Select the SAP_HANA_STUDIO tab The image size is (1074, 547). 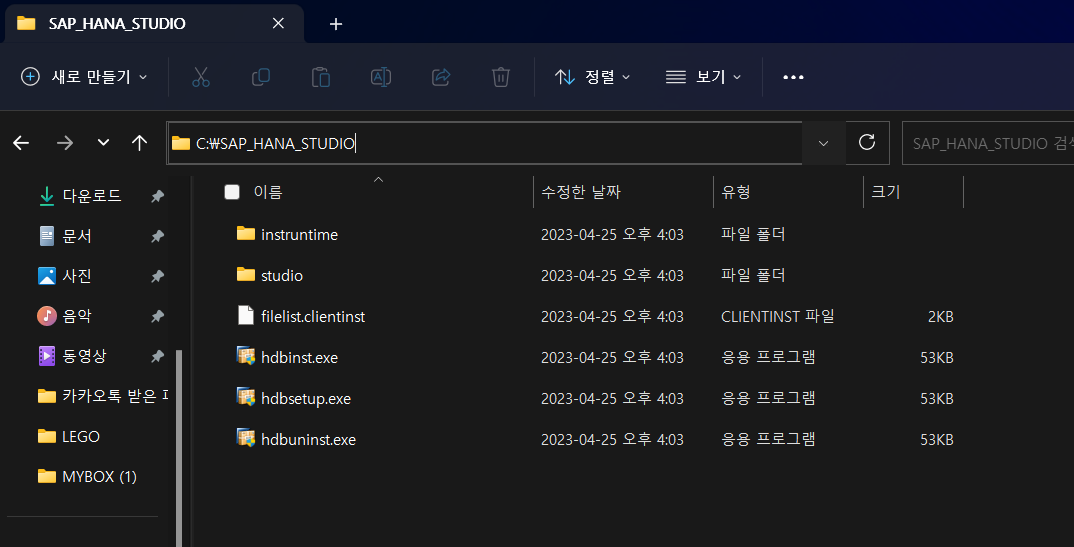[x=154, y=24]
